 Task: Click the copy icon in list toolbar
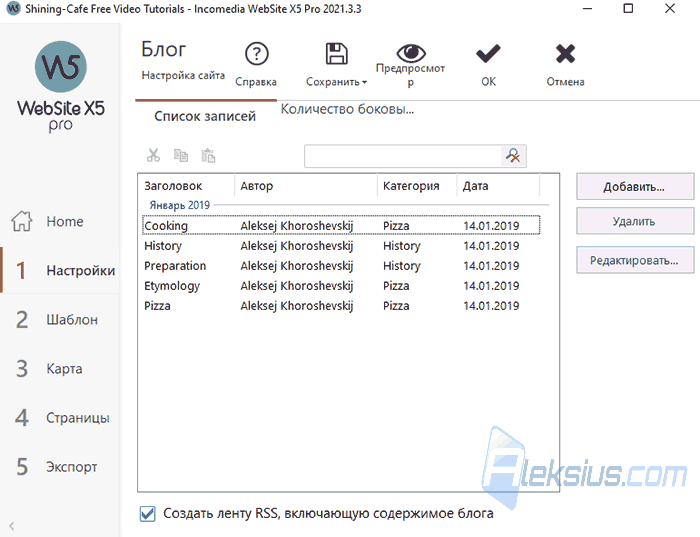click(x=181, y=155)
